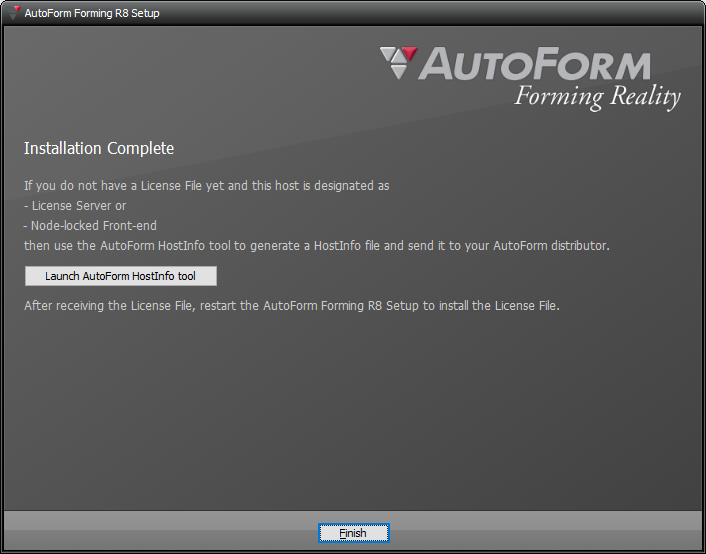The width and height of the screenshot is (706, 554).
Task: Click the '- License Server or' line
Action: coord(75,206)
